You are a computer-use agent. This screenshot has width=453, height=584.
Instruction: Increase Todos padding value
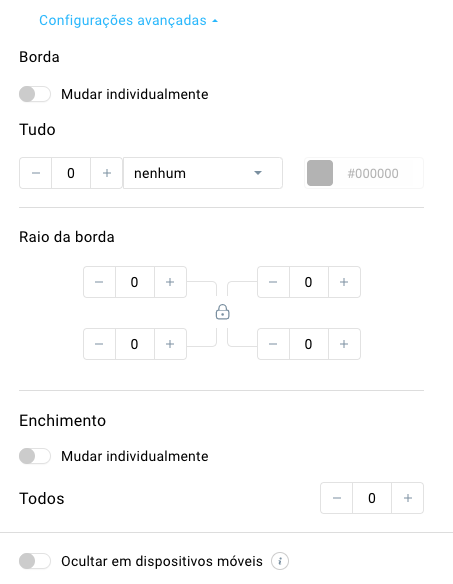point(408,498)
